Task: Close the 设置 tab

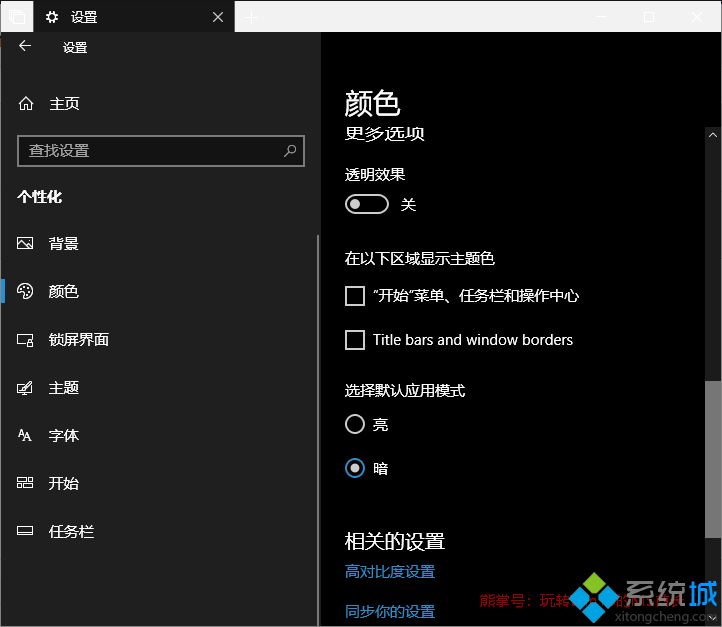Action: click(x=218, y=17)
